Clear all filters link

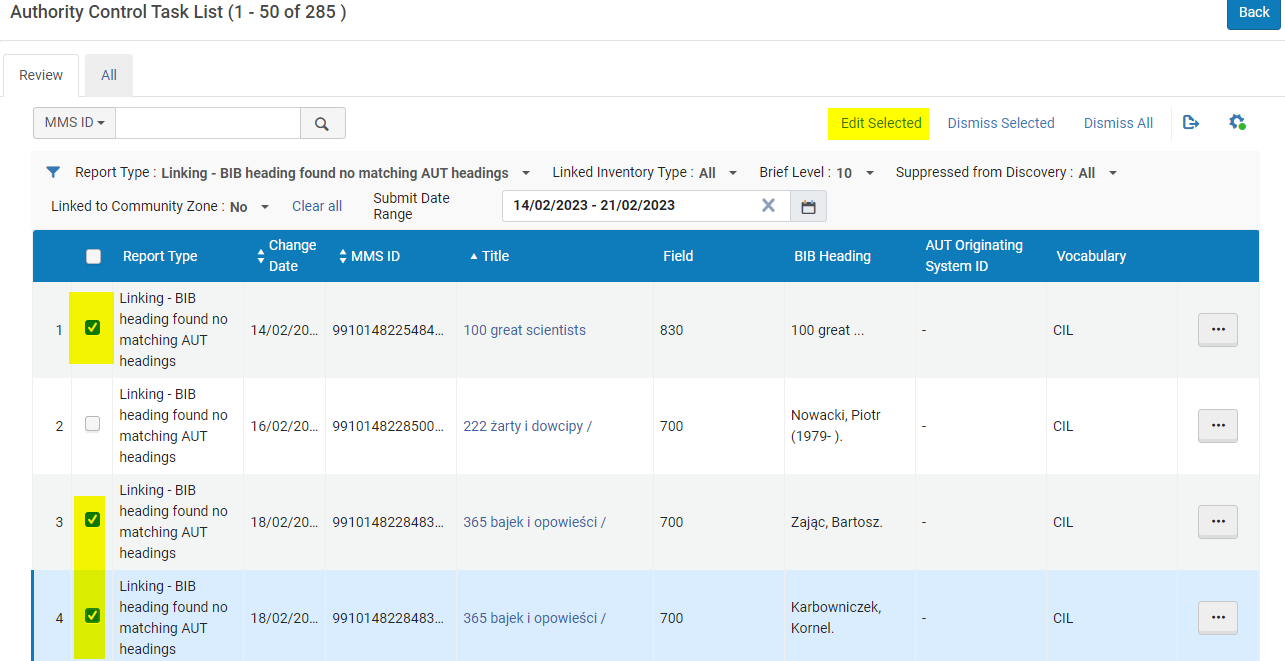coord(317,206)
